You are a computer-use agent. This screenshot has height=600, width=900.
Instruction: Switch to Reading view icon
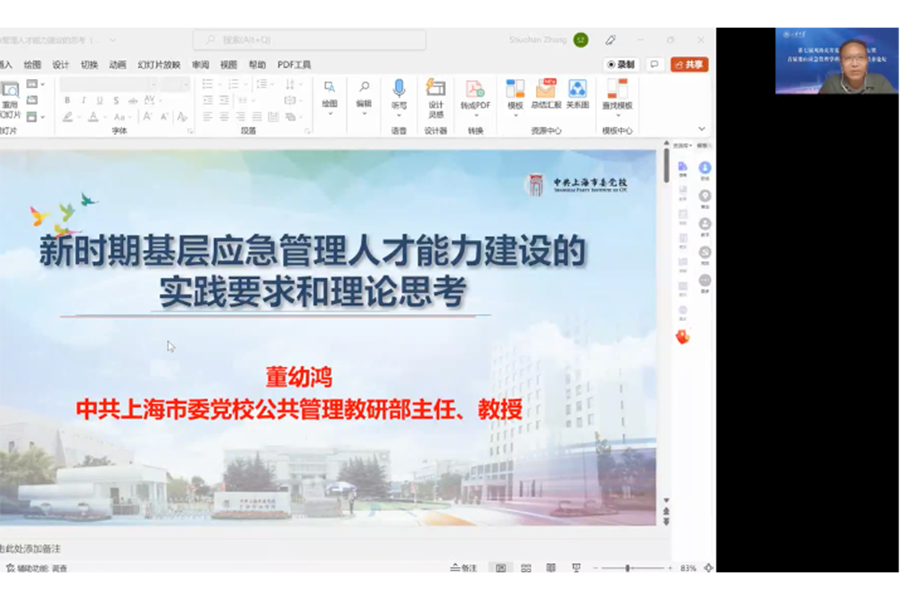[x=551, y=568]
